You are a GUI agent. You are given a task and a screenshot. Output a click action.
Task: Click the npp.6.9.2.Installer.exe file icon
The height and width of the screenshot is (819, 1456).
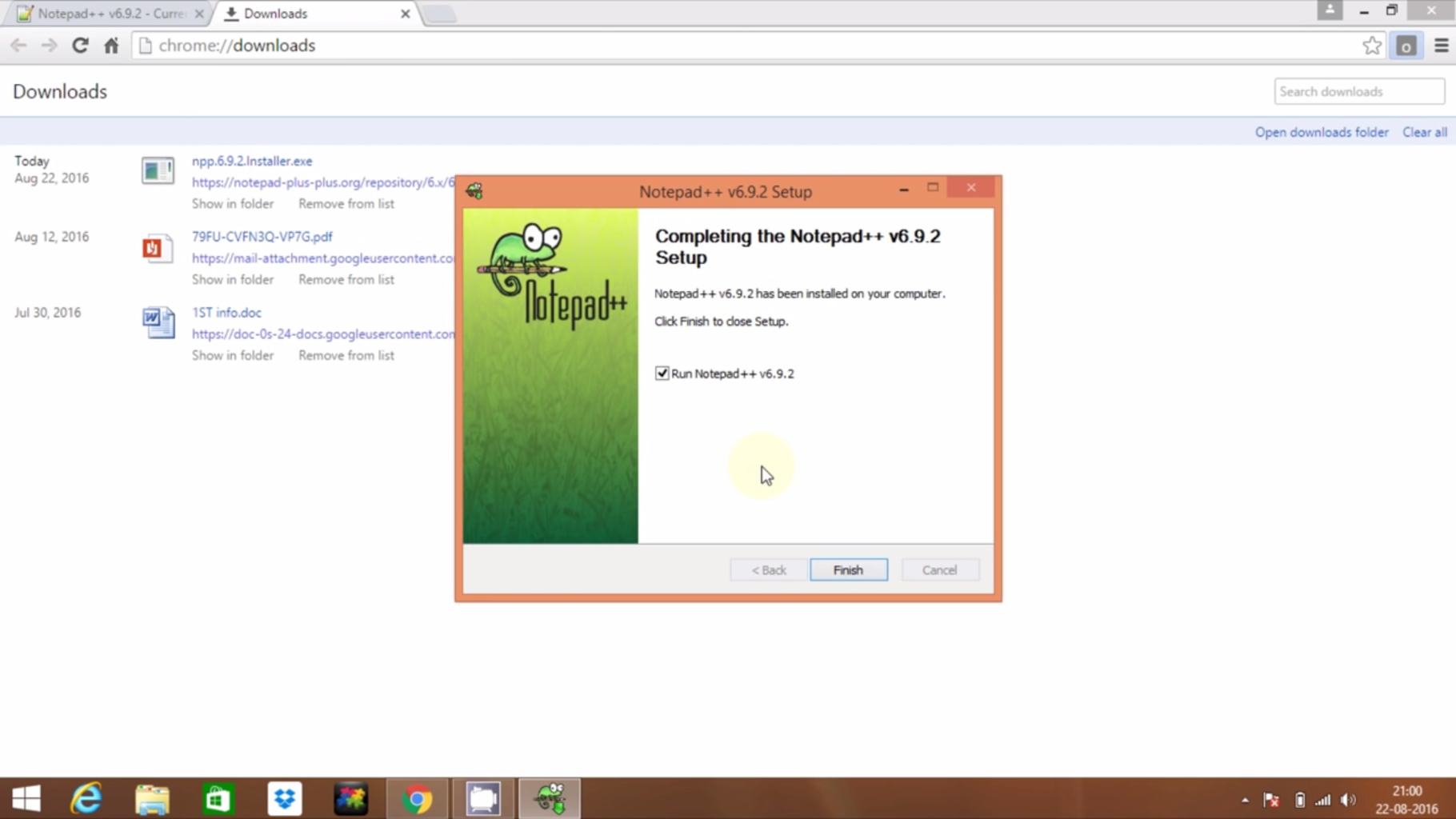click(x=158, y=170)
